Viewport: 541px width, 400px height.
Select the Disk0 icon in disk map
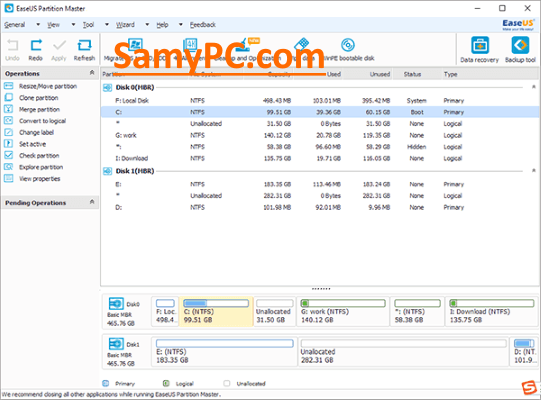tap(116, 304)
